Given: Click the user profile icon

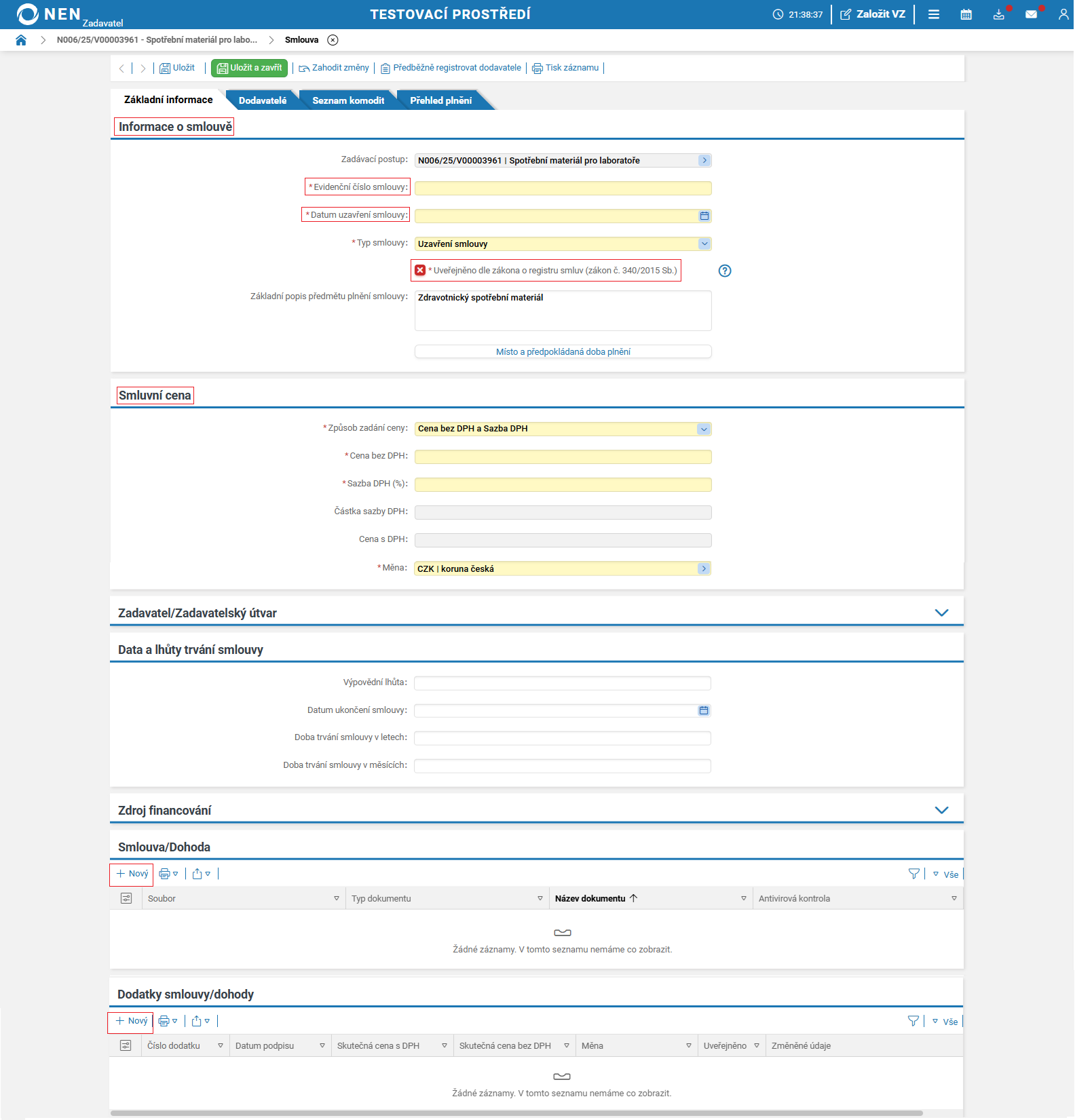Looking at the screenshot, I should [1063, 14].
